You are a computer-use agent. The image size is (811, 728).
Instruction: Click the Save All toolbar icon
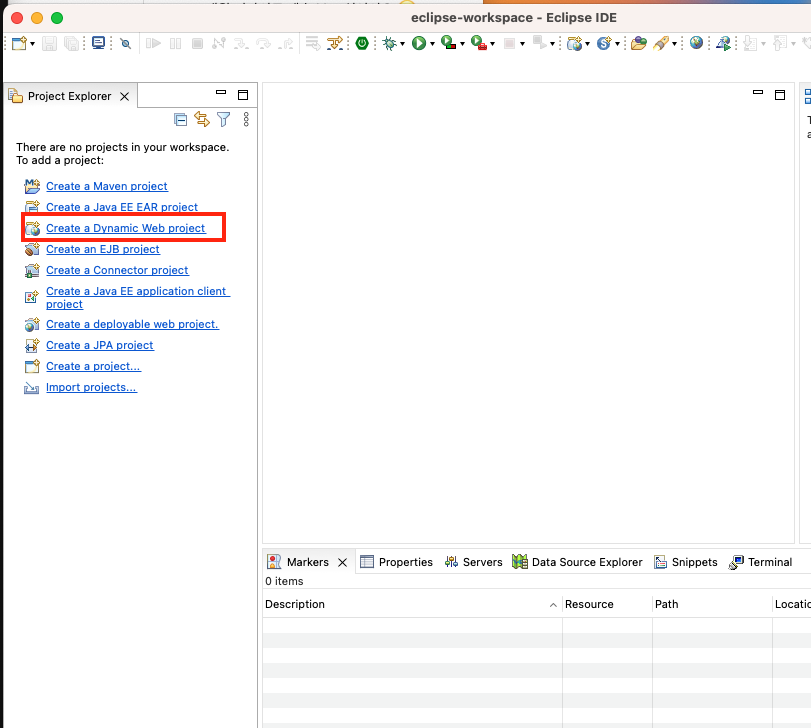[71, 43]
